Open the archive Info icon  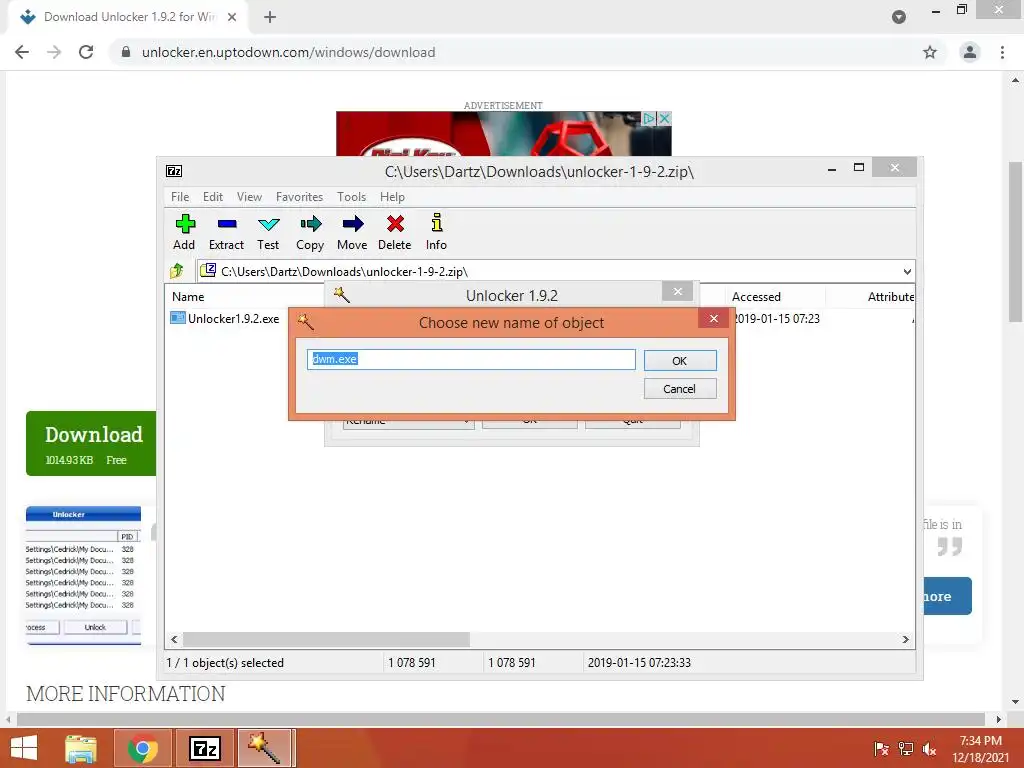436,232
